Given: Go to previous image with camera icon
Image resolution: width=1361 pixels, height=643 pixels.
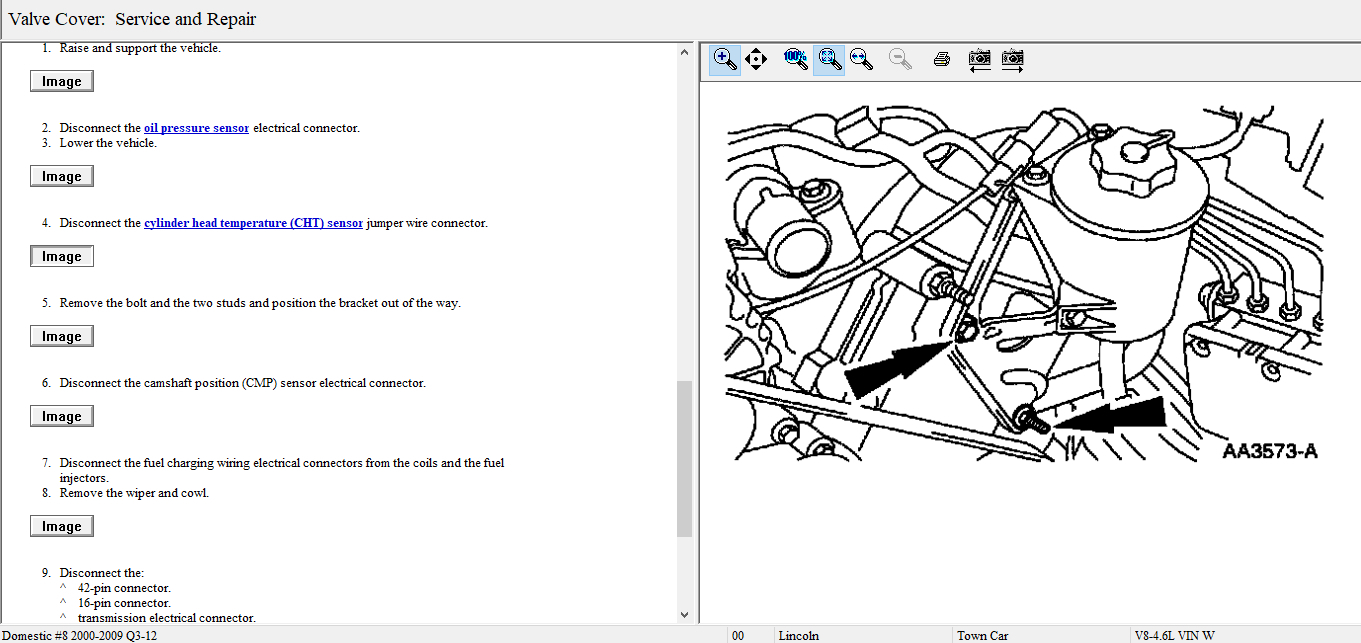Looking at the screenshot, I should click(980, 59).
